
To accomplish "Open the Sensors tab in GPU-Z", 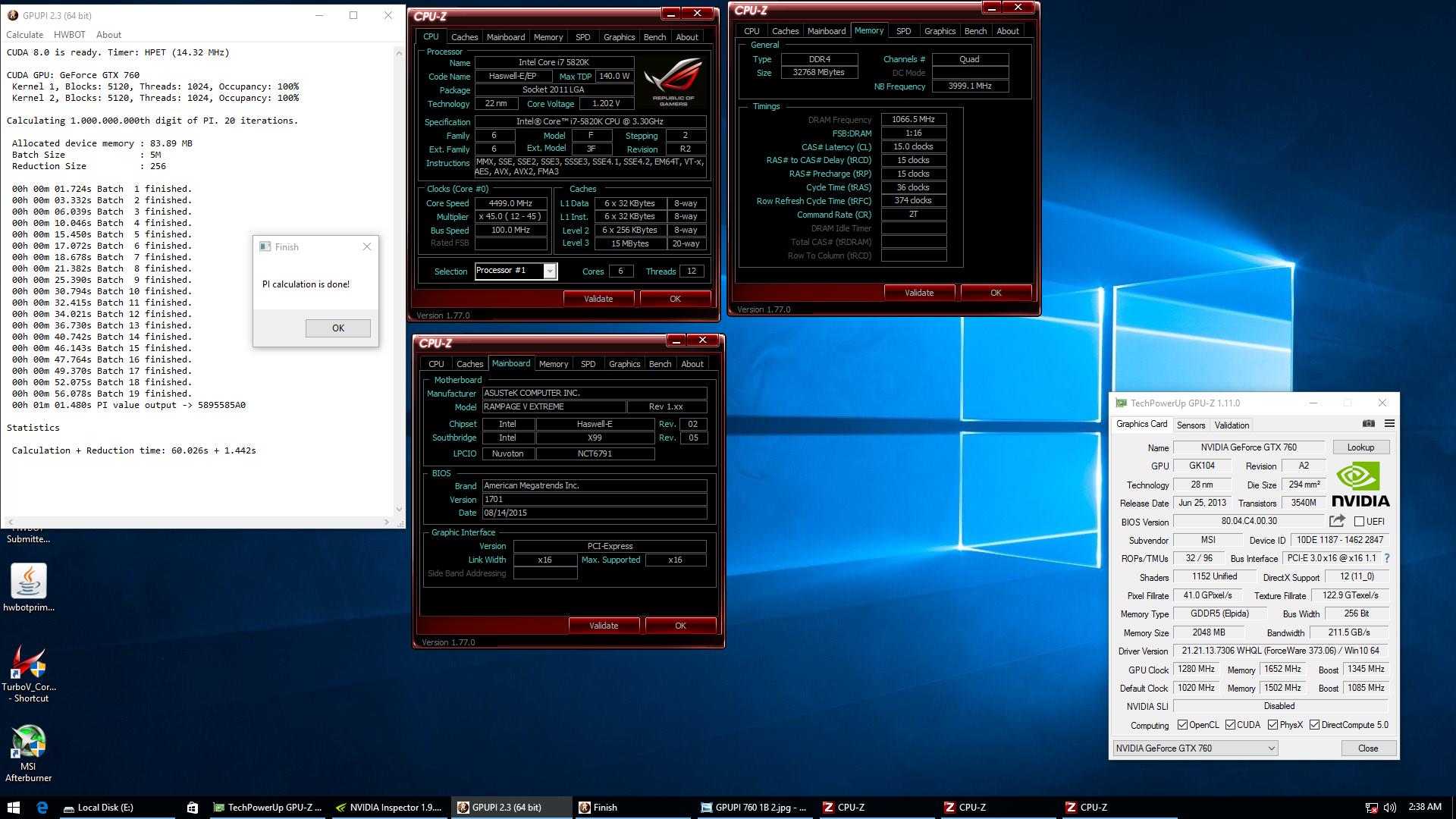I will 1191,425.
